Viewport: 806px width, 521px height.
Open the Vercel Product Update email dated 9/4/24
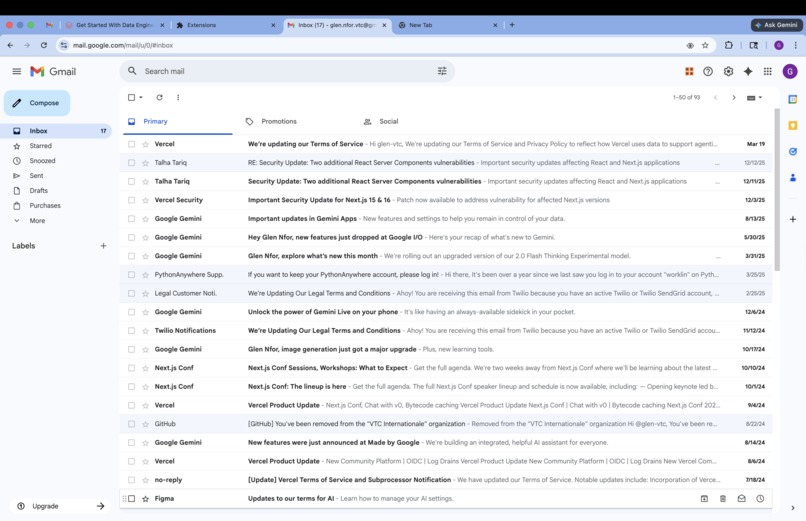coord(447,405)
